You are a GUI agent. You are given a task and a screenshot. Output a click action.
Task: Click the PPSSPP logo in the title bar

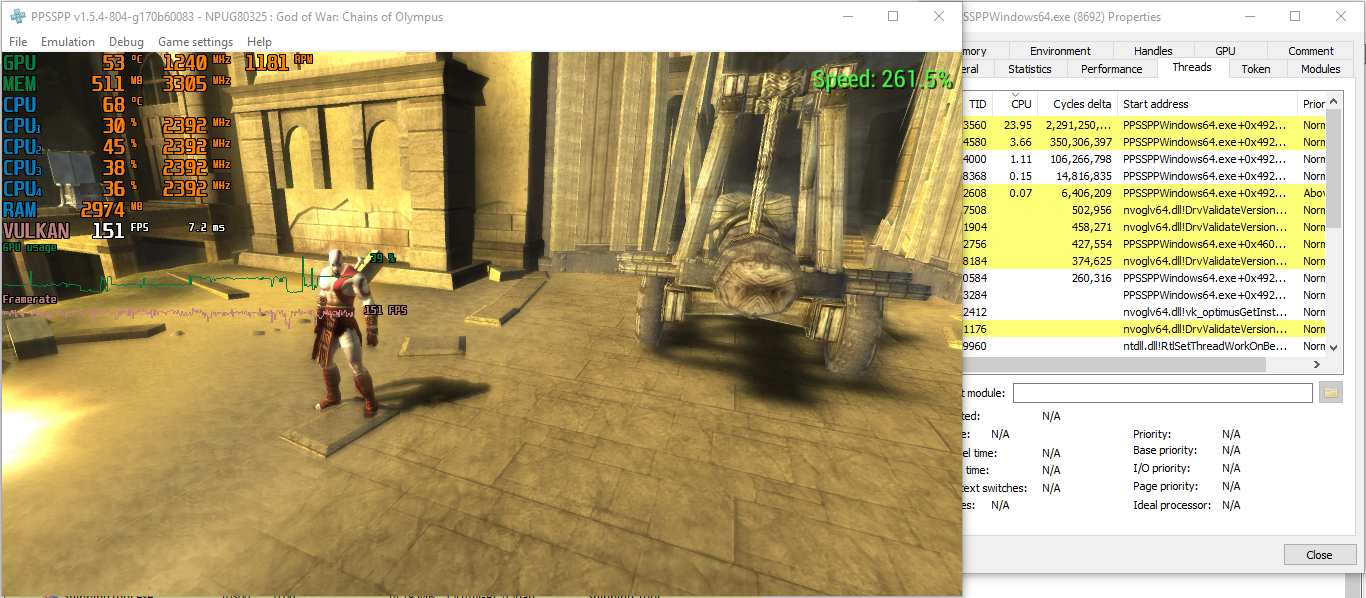[x=16, y=17]
